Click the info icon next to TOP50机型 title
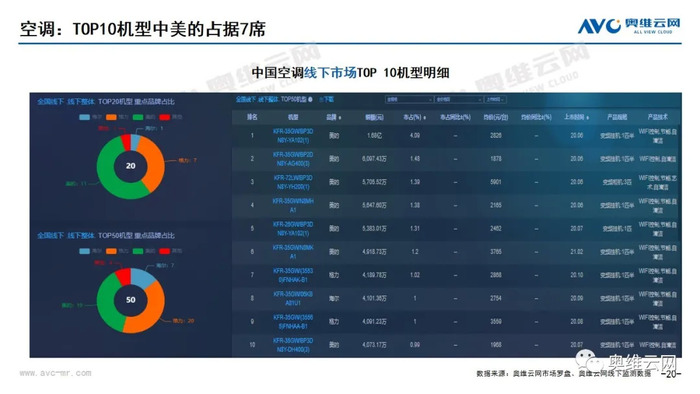700x394 pixels. tap(310, 100)
